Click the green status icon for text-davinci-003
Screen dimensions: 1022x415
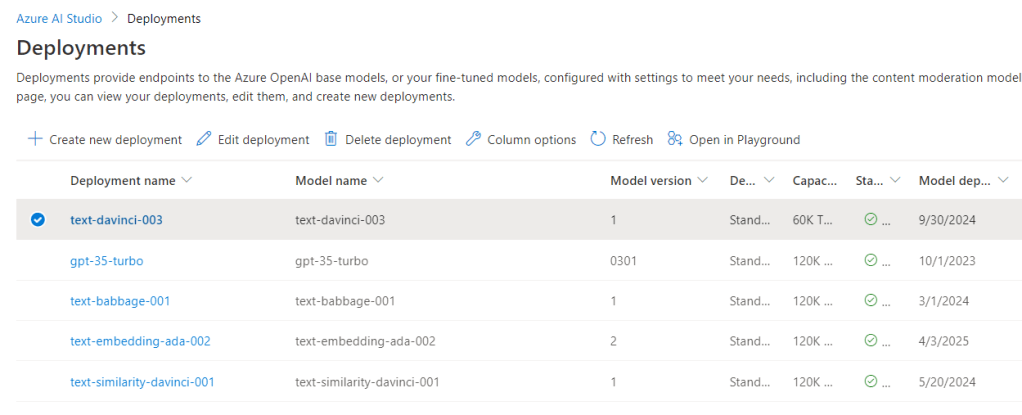pyautogui.click(x=870, y=220)
